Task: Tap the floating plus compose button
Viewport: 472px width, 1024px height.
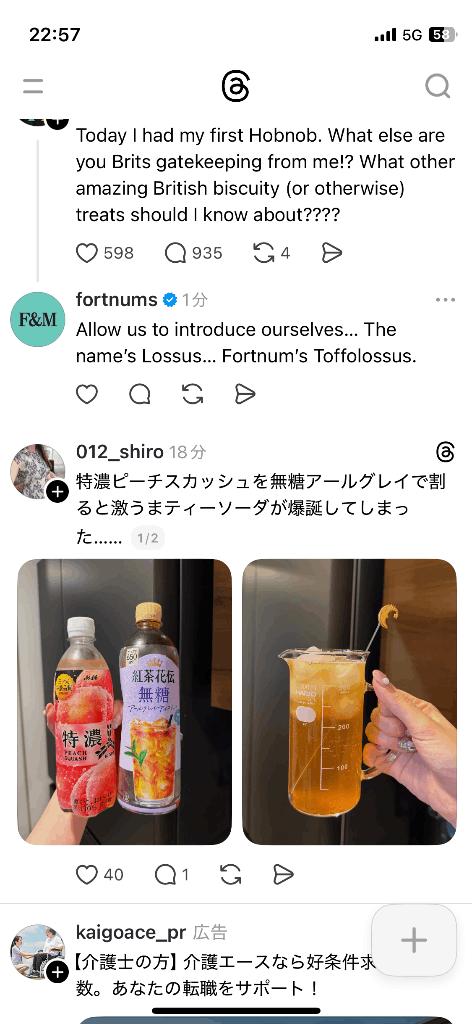Action: click(x=414, y=940)
